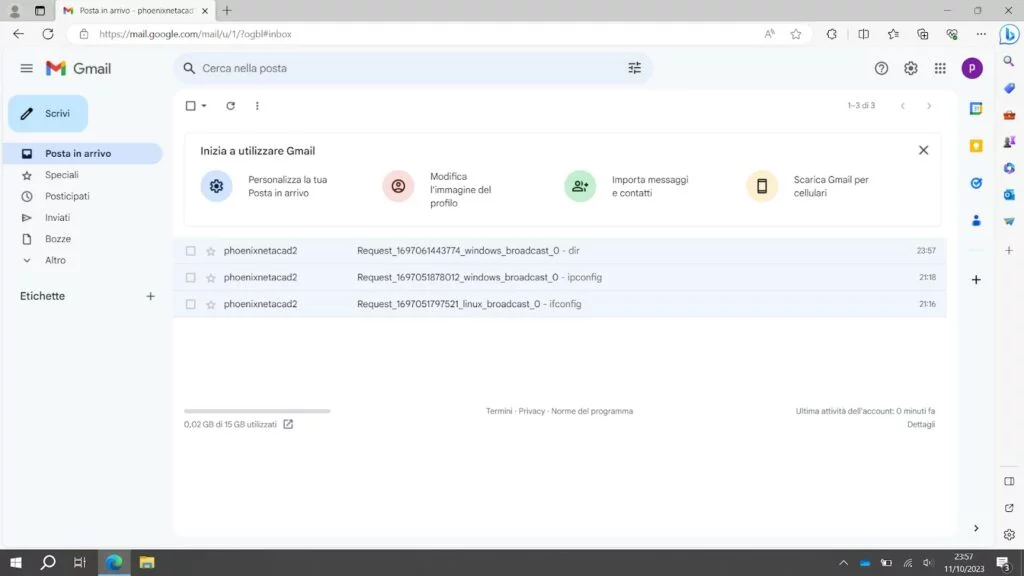Star the ifconfig email
Screen dimensions: 1024x576
[x=211, y=304]
